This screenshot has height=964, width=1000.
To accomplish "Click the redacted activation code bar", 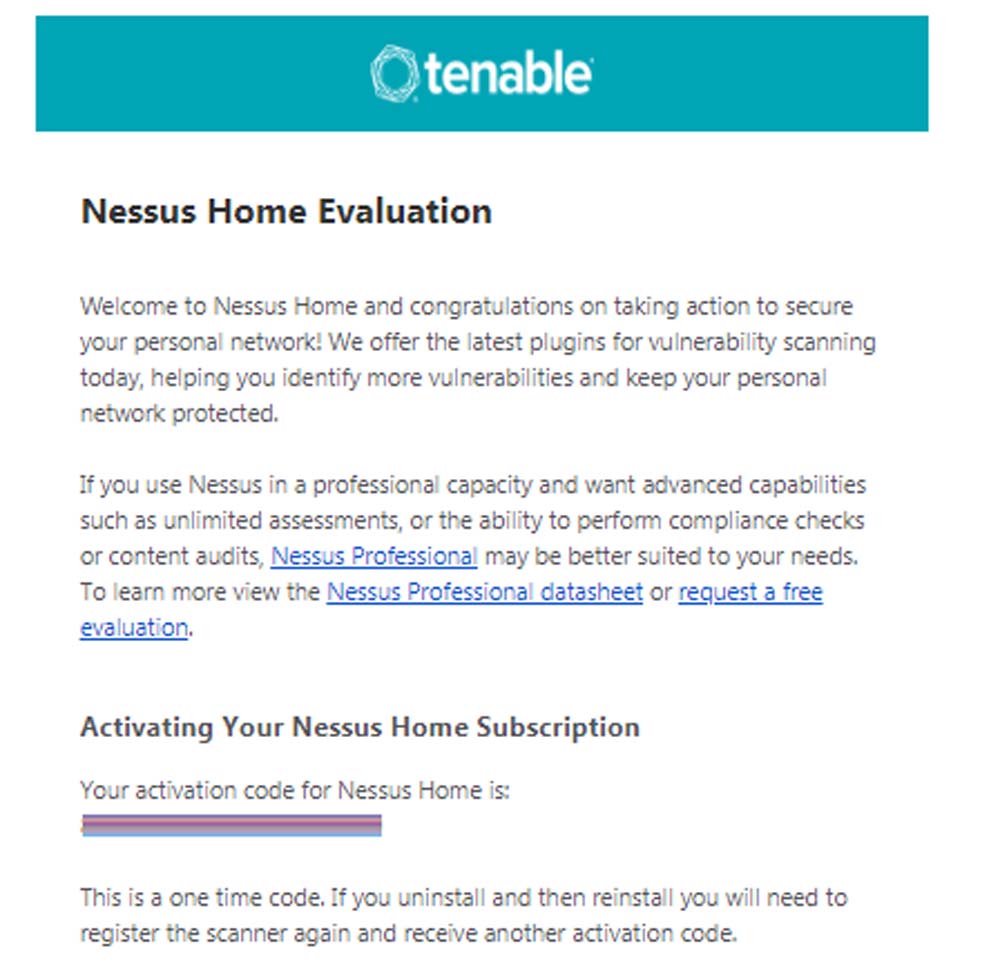I will (x=232, y=826).
